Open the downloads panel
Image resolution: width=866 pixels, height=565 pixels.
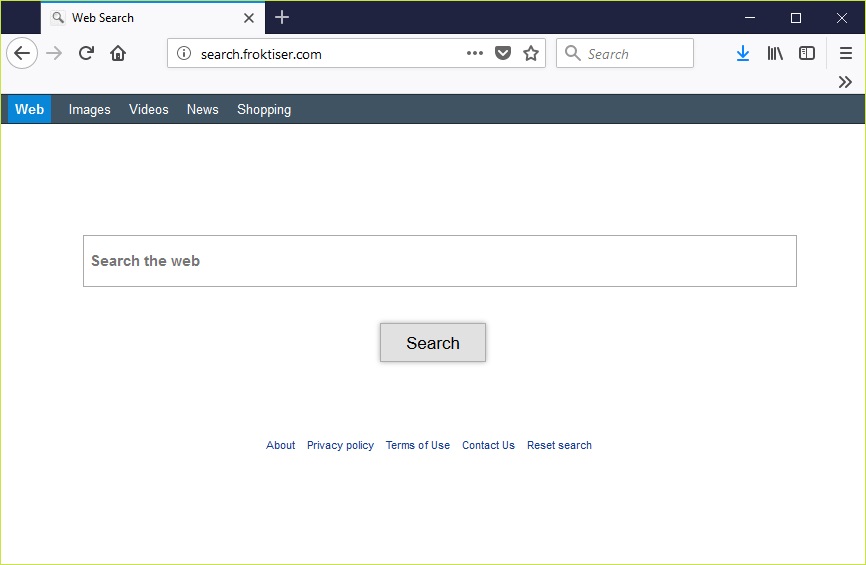742,54
